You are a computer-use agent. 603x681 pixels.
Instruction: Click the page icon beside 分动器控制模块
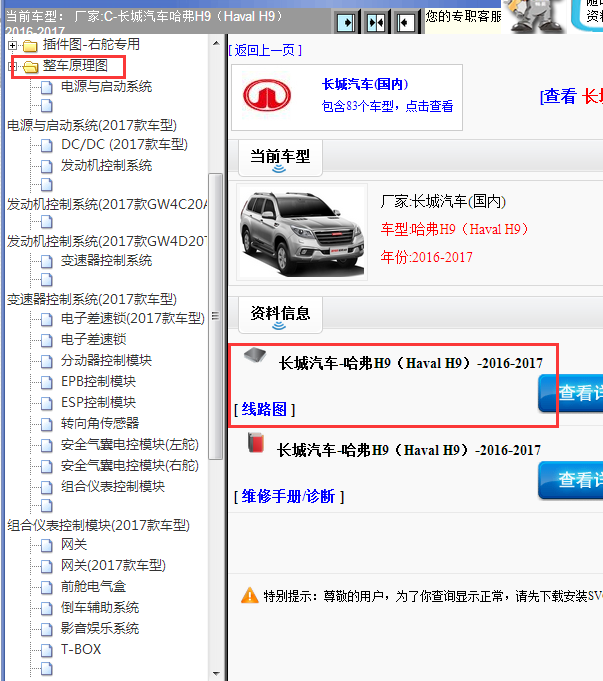point(46,361)
